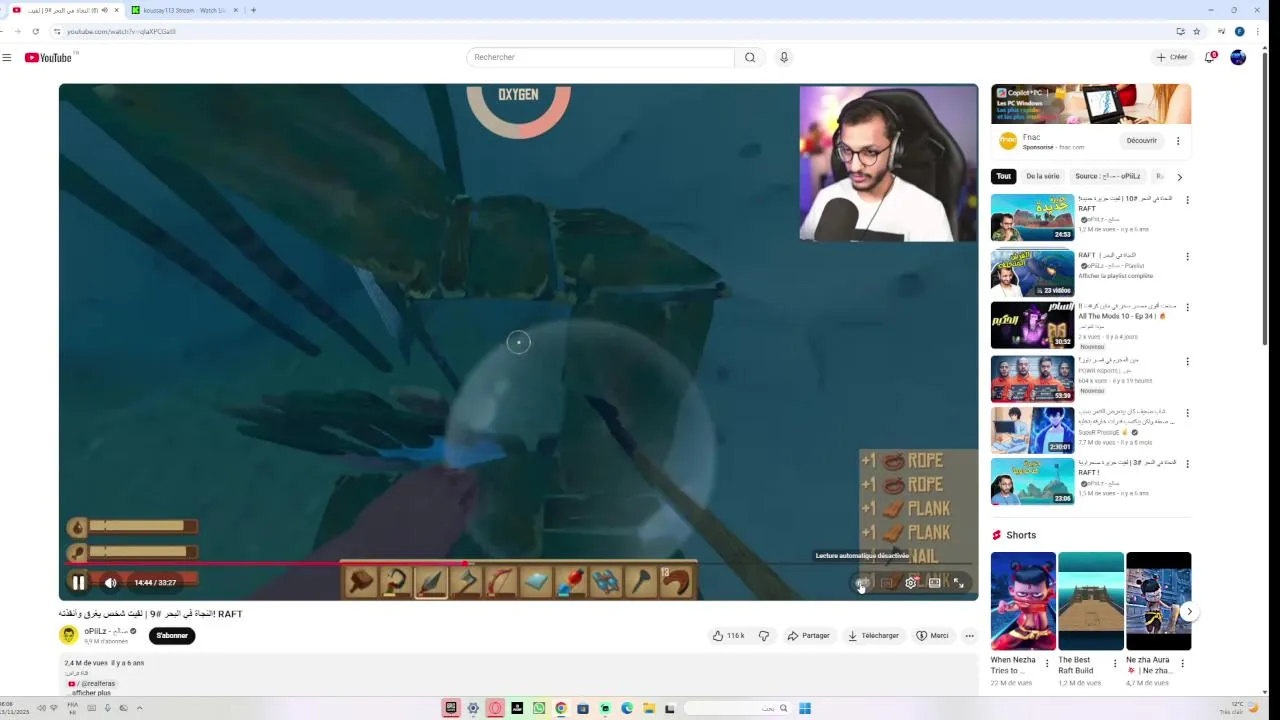
Task: Open the @realferas channel link
Action: (x=93, y=684)
